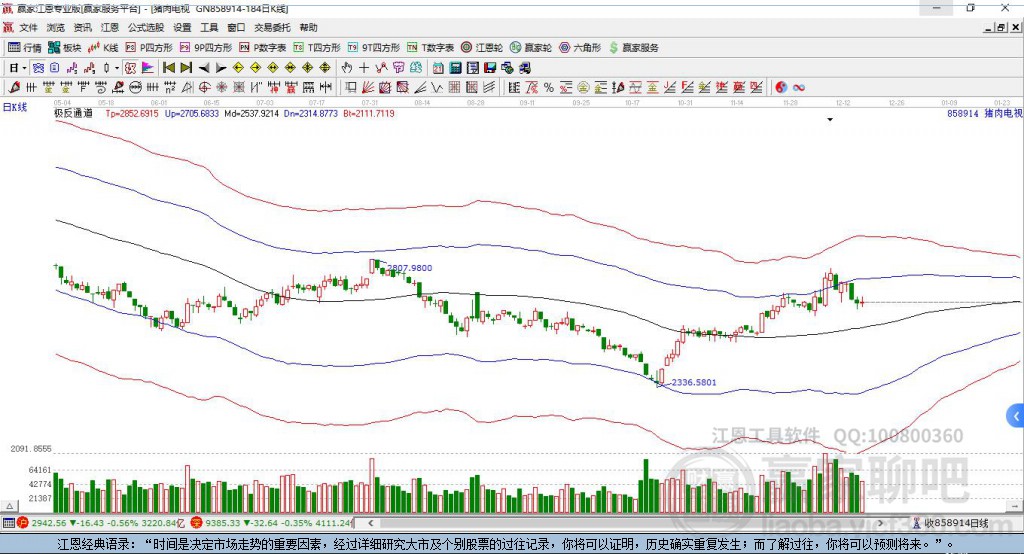Select the Gann fan lines tool
Image resolution: width=1024 pixels, height=554 pixels.
[x=368, y=88]
